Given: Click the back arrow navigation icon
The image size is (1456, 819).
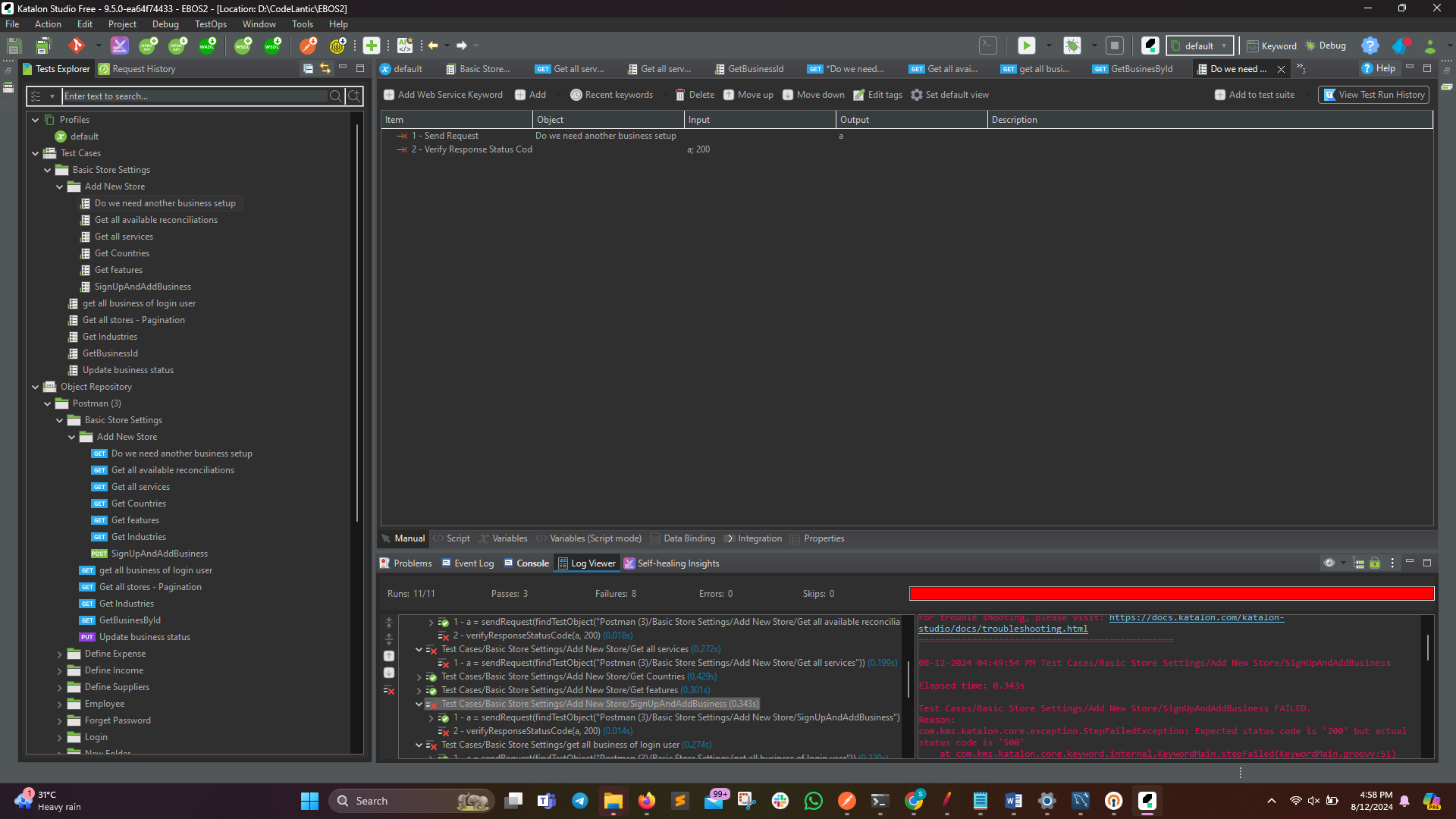Looking at the screenshot, I should coord(433,45).
